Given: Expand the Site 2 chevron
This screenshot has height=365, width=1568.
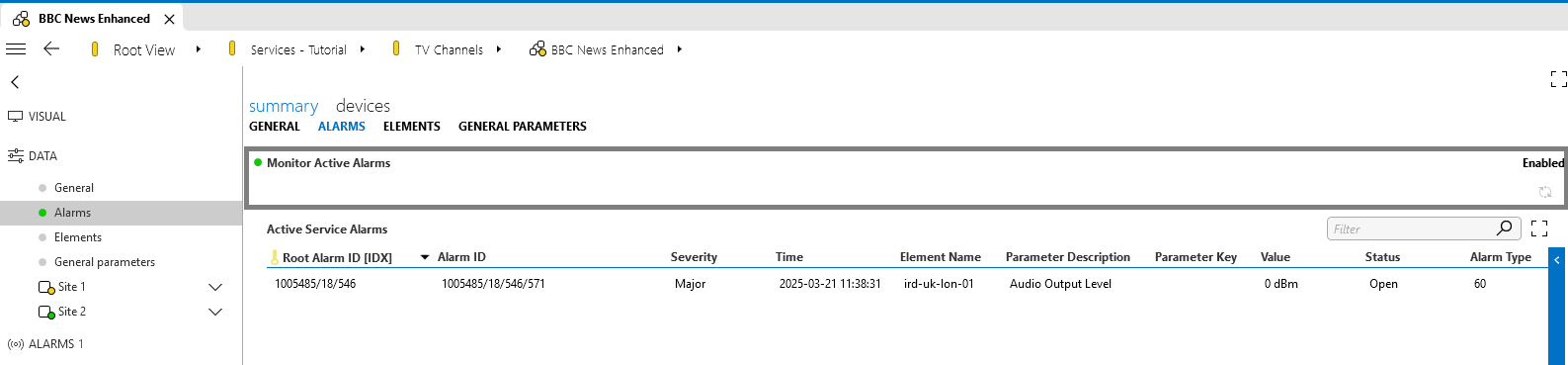Looking at the screenshot, I should 215,312.
